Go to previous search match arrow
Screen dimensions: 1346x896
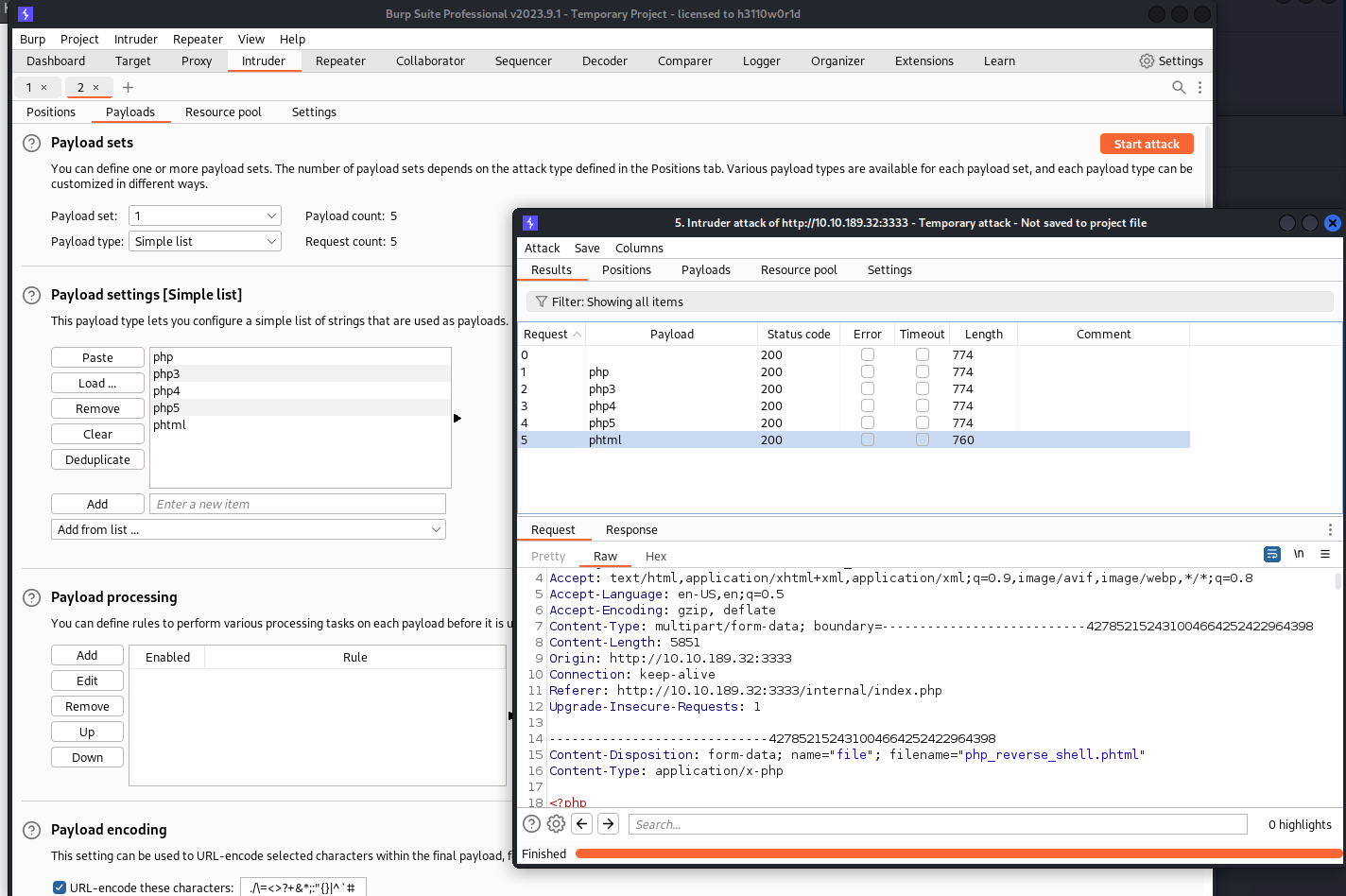tap(582, 824)
